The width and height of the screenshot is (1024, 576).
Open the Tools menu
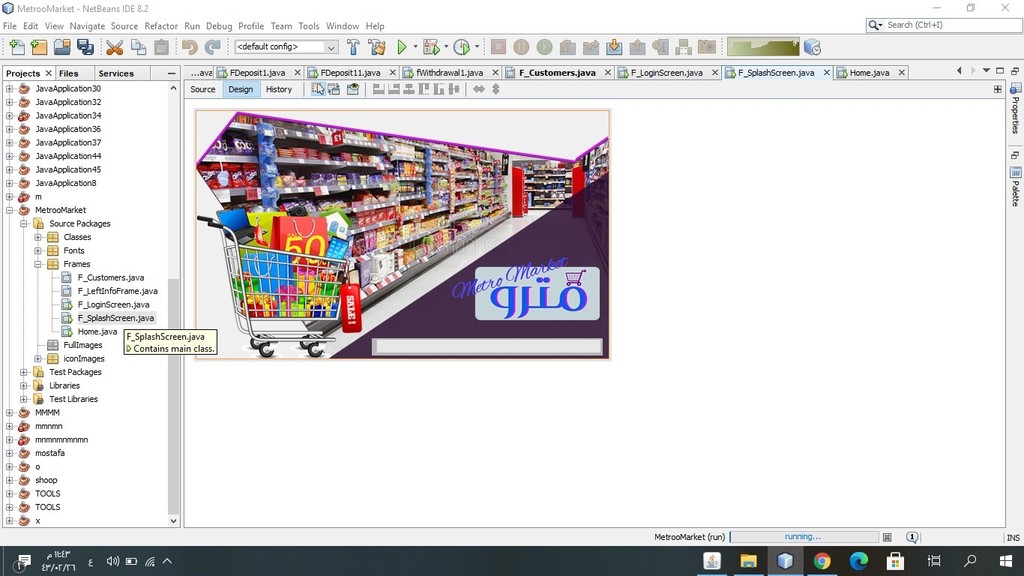pos(308,26)
